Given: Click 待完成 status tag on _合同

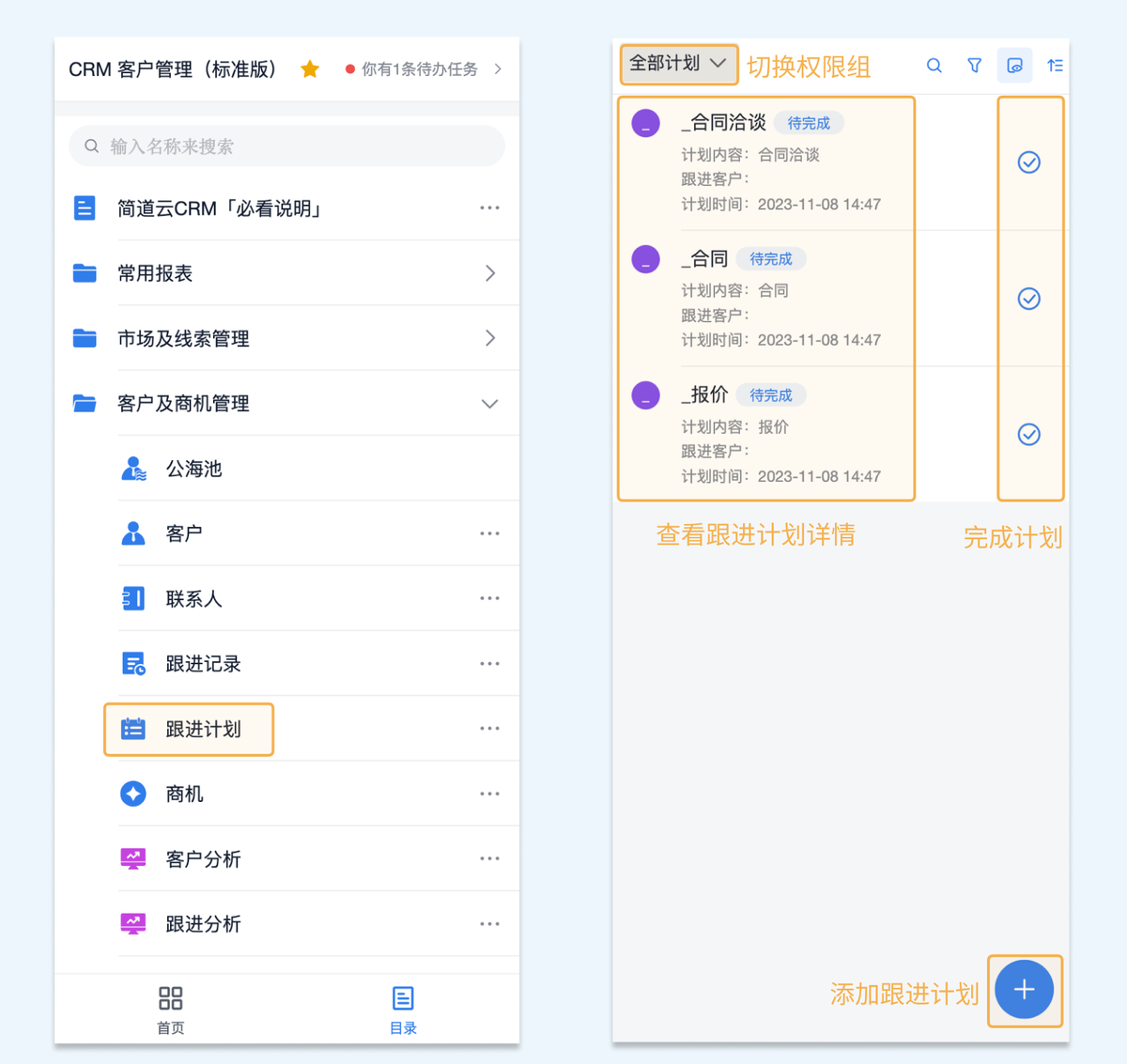Looking at the screenshot, I should click(771, 259).
